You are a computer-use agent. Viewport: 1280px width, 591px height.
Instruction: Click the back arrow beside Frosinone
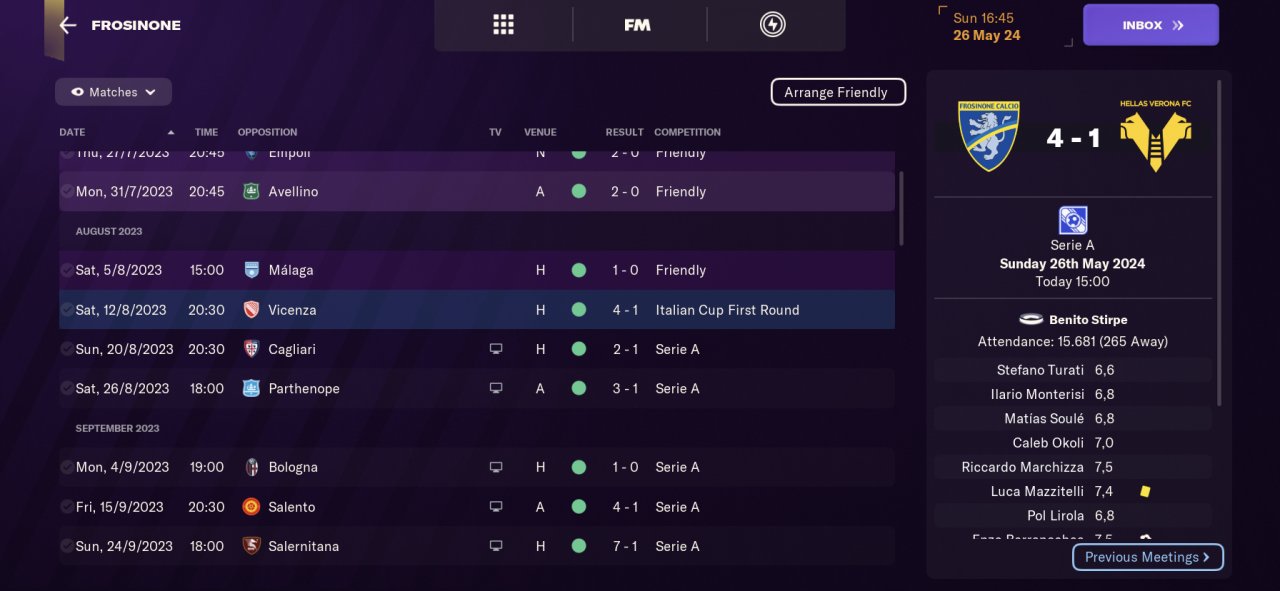(x=67, y=25)
